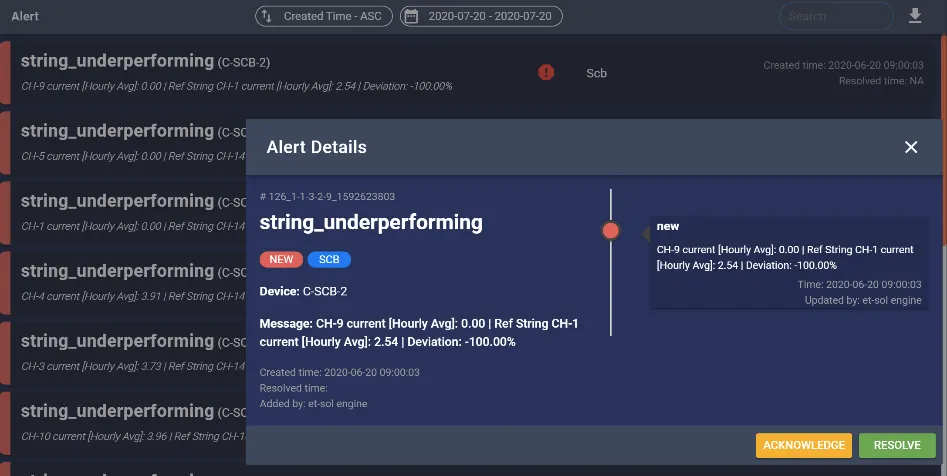
Task: Click the Alert Details dialog heading
Action: coord(316,147)
